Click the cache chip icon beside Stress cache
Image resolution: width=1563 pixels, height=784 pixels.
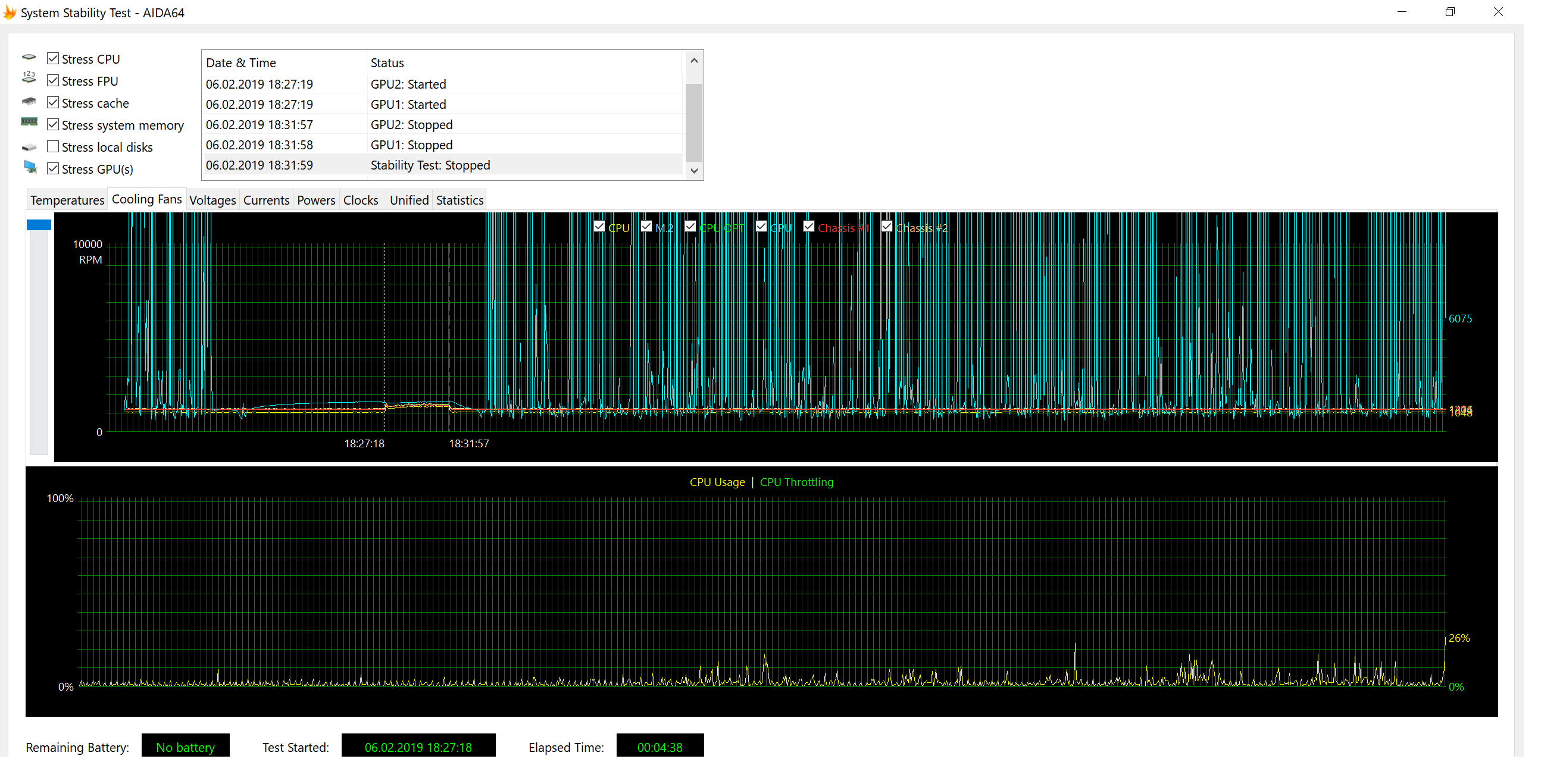pos(29,102)
